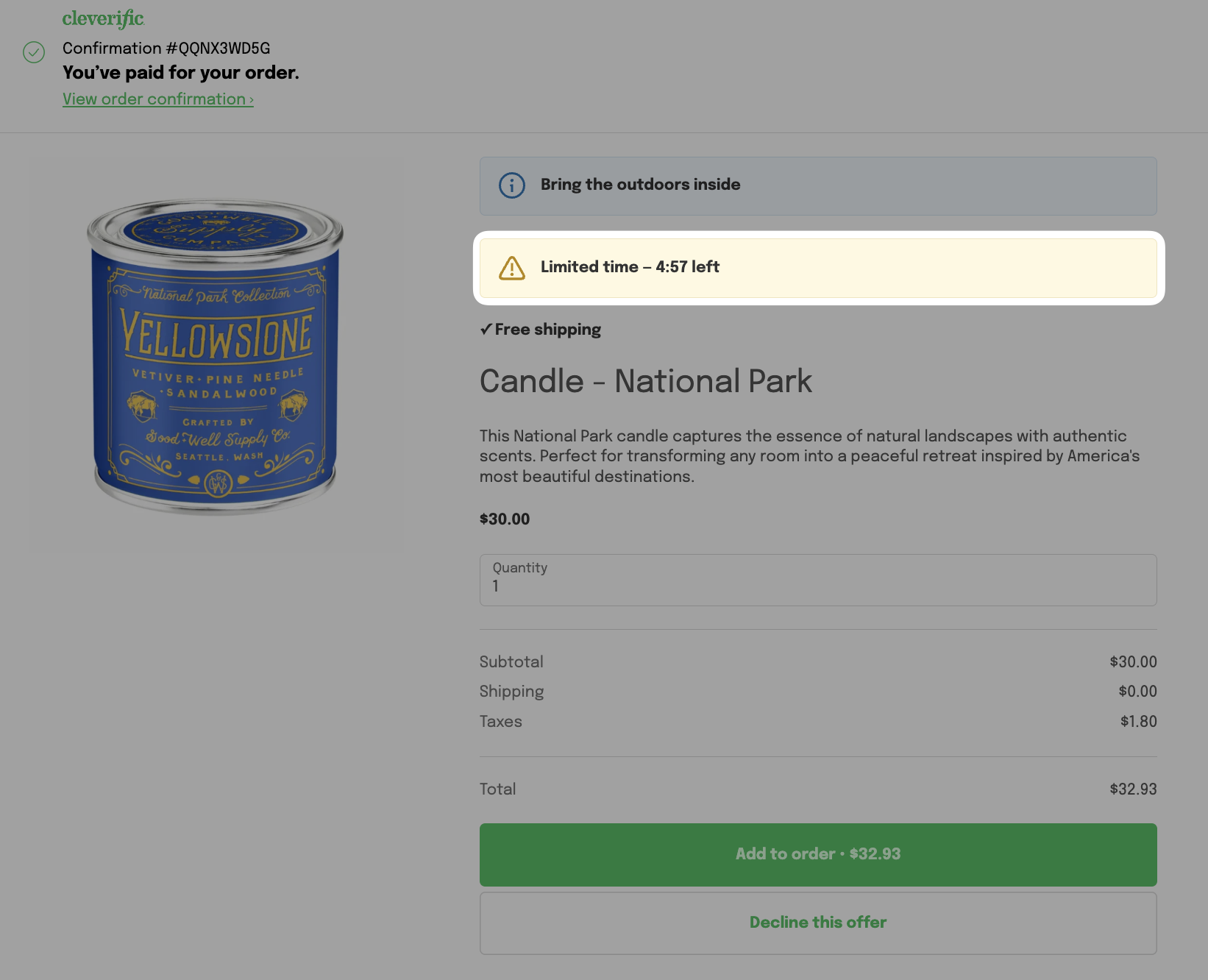Click the green confirmation checkmark icon

click(34, 52)
